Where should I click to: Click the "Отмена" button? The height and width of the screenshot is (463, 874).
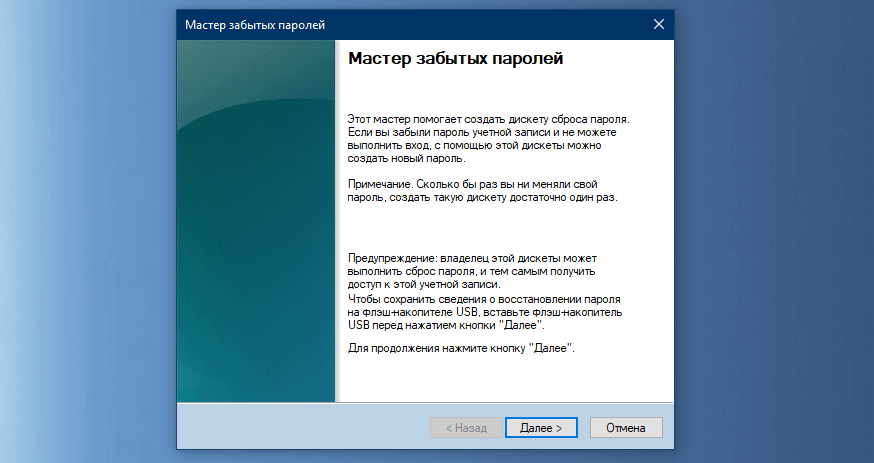pyautogui.click(x=625, y=428)
